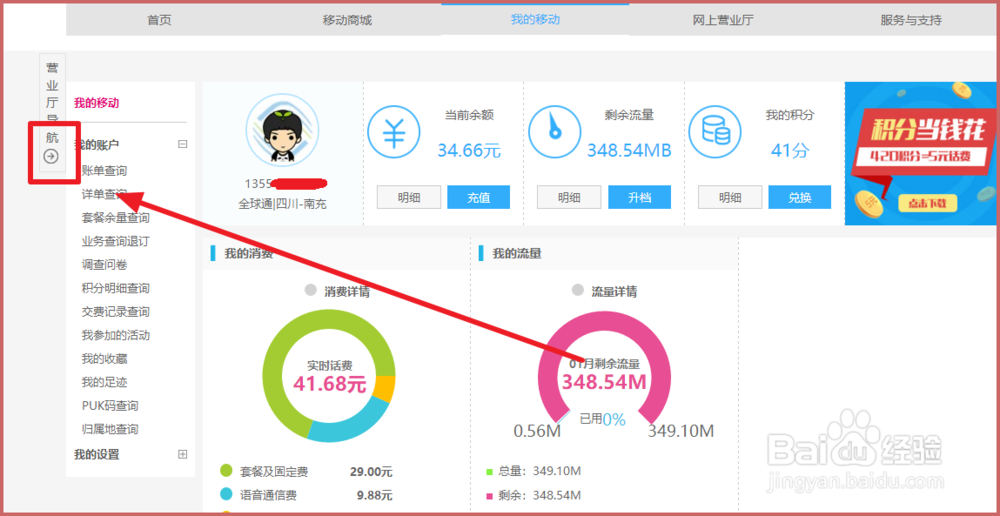This screenshot has height=516, width=1000.
Task: Click the 我的流量 section header
Action: tap(517, 254)
